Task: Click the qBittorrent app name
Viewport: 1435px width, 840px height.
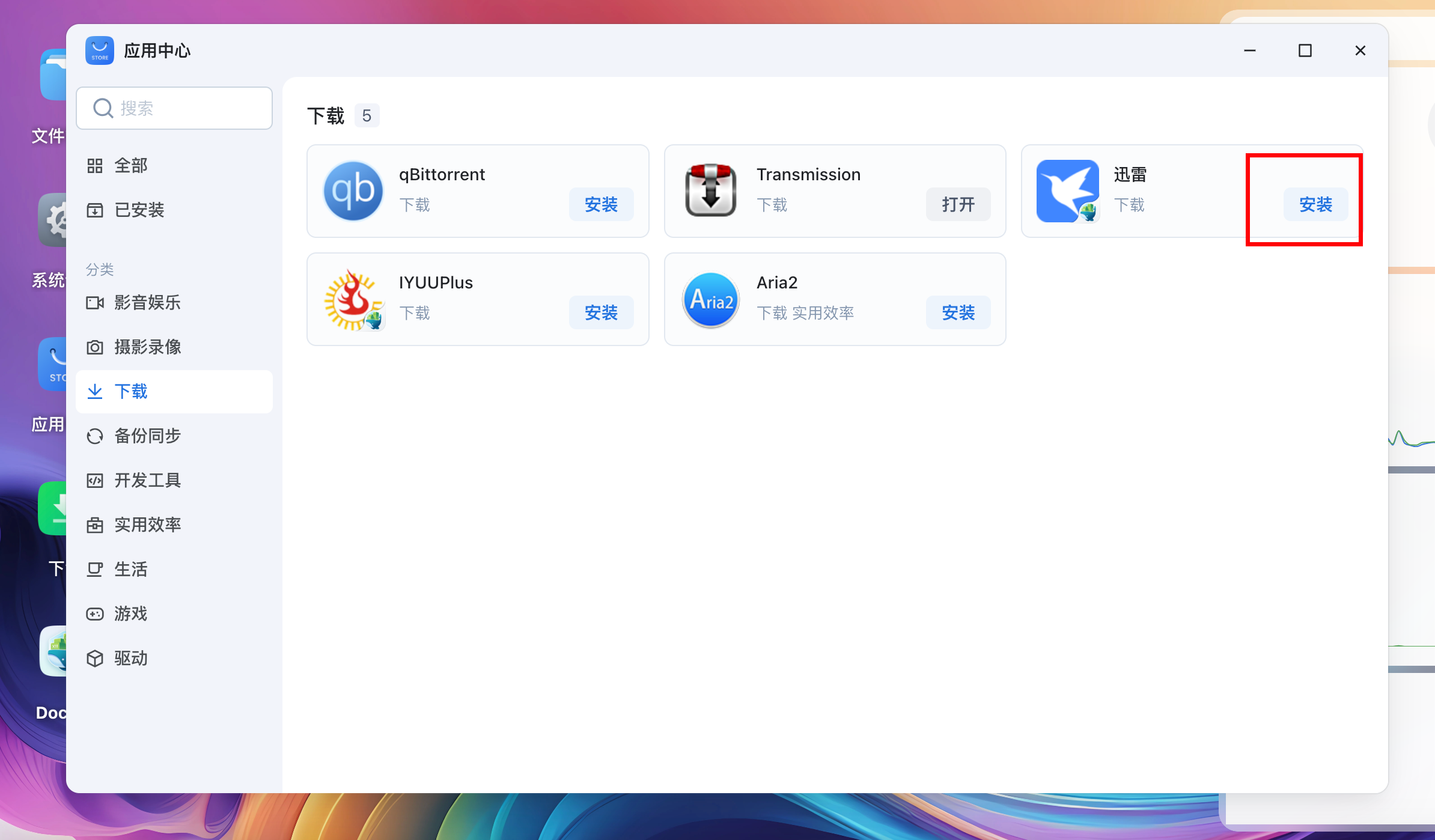Action: pos(442,174)
